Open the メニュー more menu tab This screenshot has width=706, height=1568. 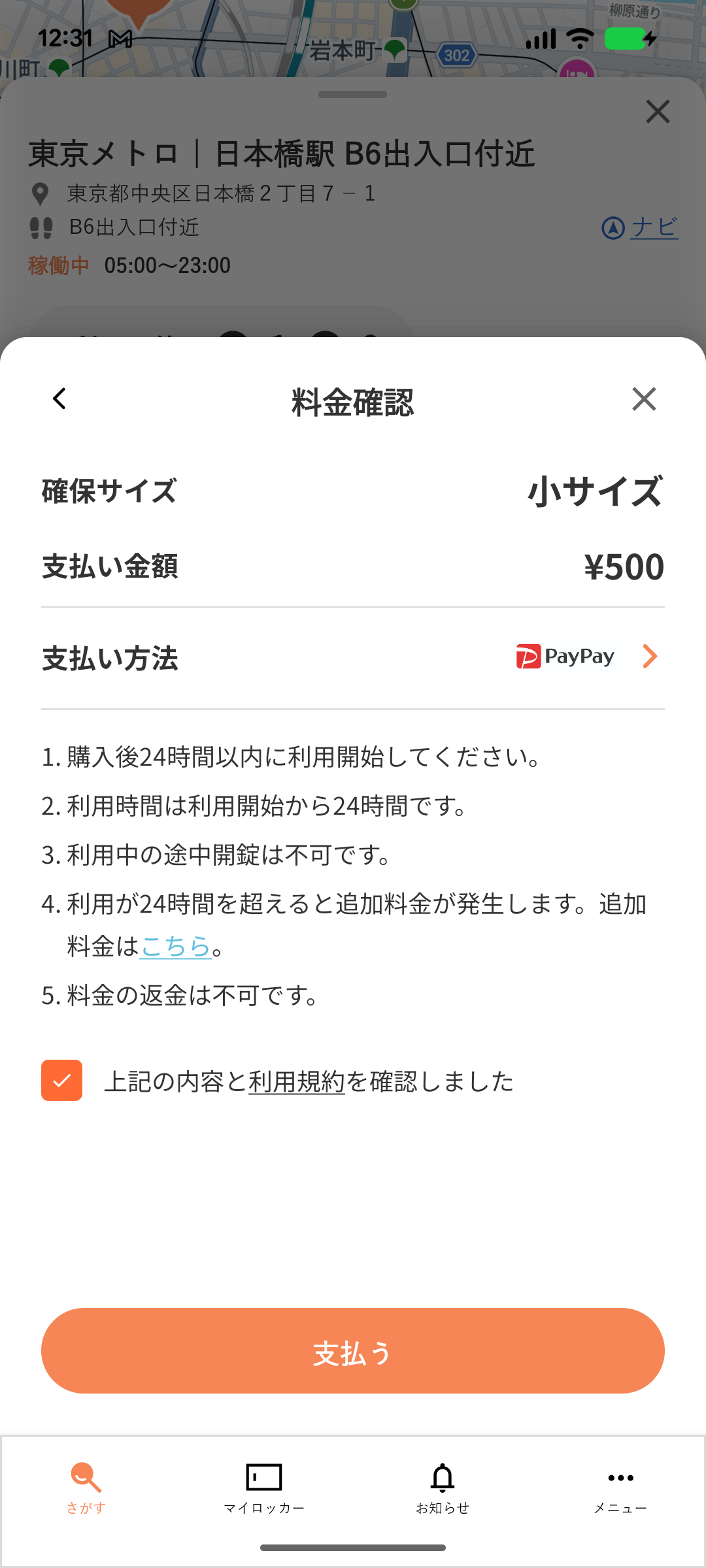(x=620, y=1488)
